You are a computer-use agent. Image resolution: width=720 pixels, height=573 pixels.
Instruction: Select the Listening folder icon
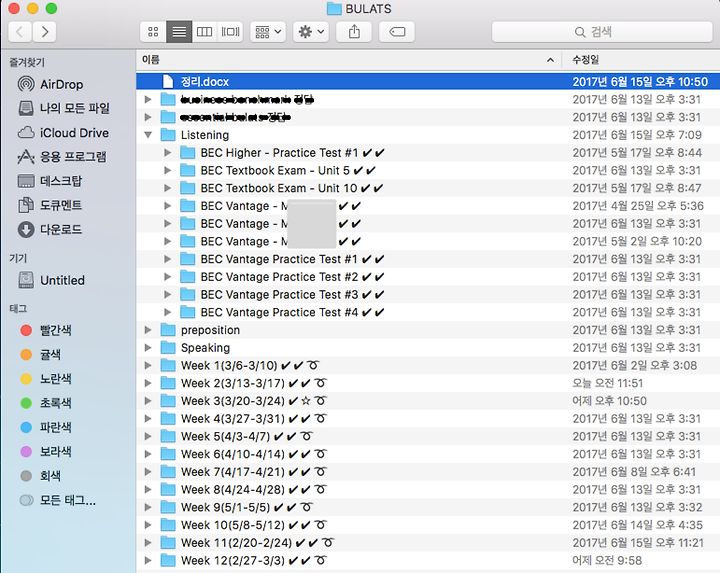point(168,135)
